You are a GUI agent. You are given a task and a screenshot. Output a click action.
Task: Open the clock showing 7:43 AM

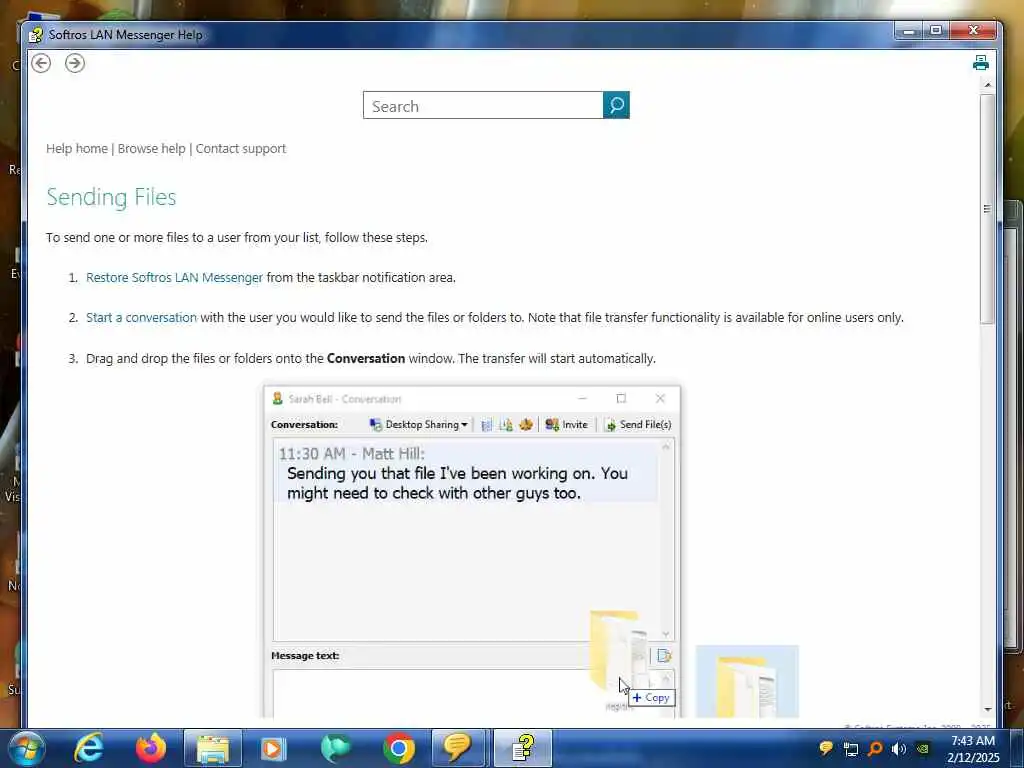pos(973,748)
